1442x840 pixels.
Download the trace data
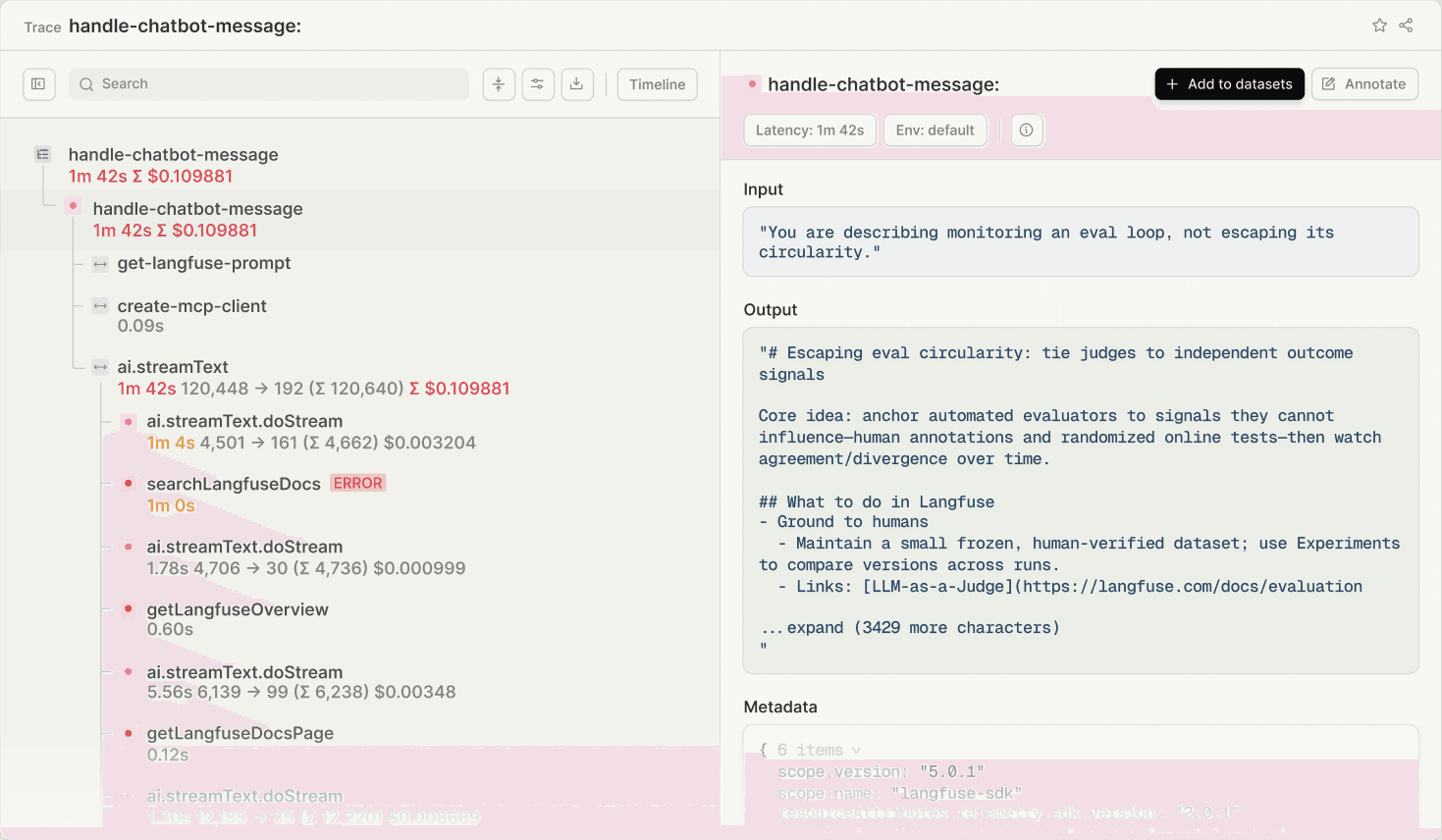tap(577, 84)
